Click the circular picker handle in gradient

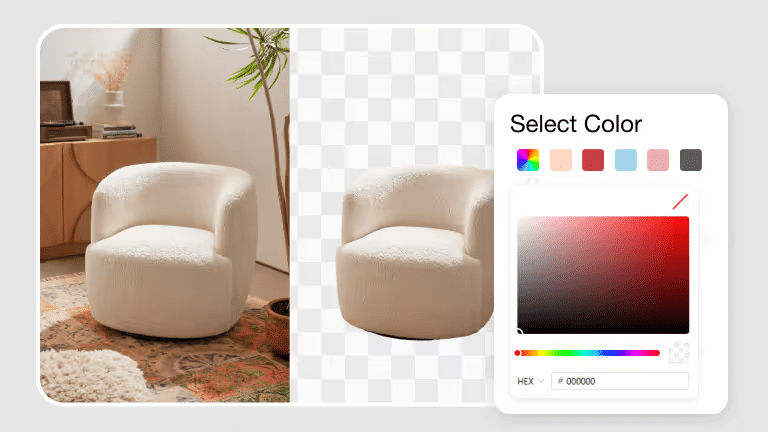[519, 332]
